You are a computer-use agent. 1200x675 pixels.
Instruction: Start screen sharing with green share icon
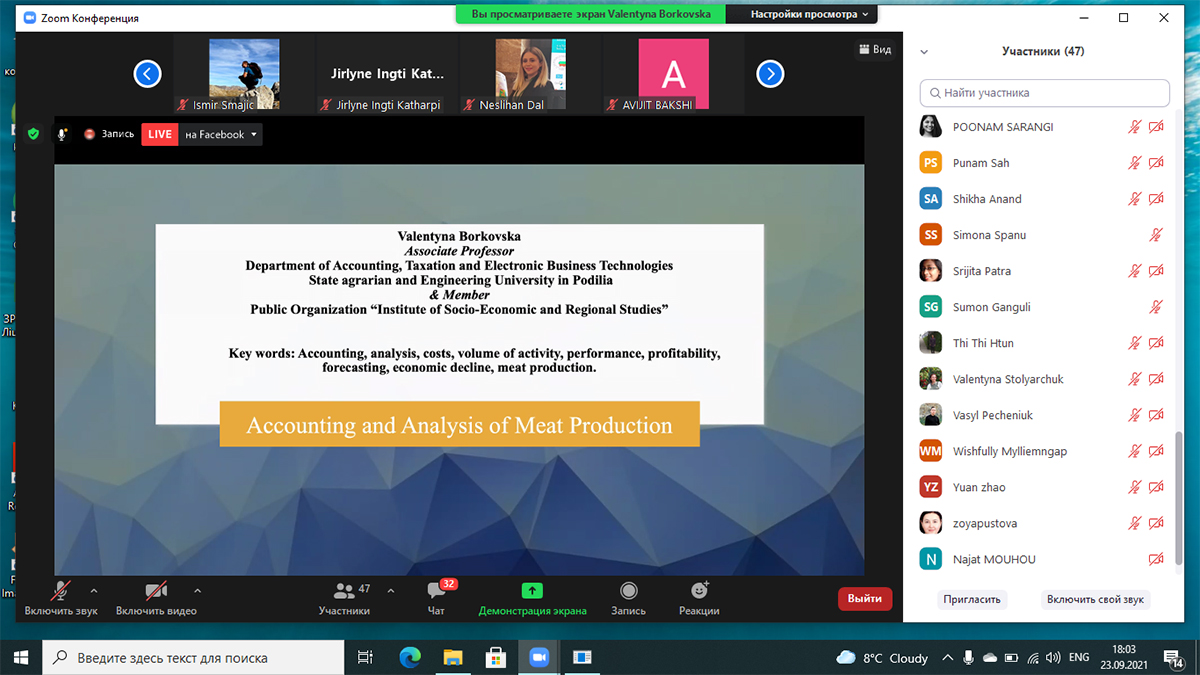532,592
